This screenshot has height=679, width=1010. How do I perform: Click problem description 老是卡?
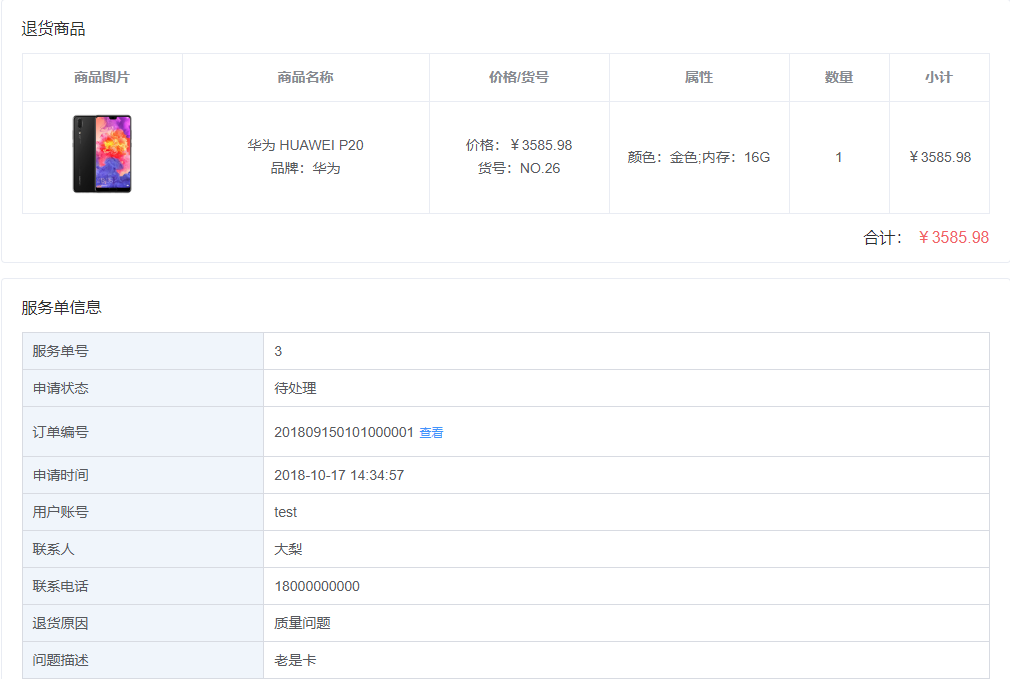click(x=295, y=660)
